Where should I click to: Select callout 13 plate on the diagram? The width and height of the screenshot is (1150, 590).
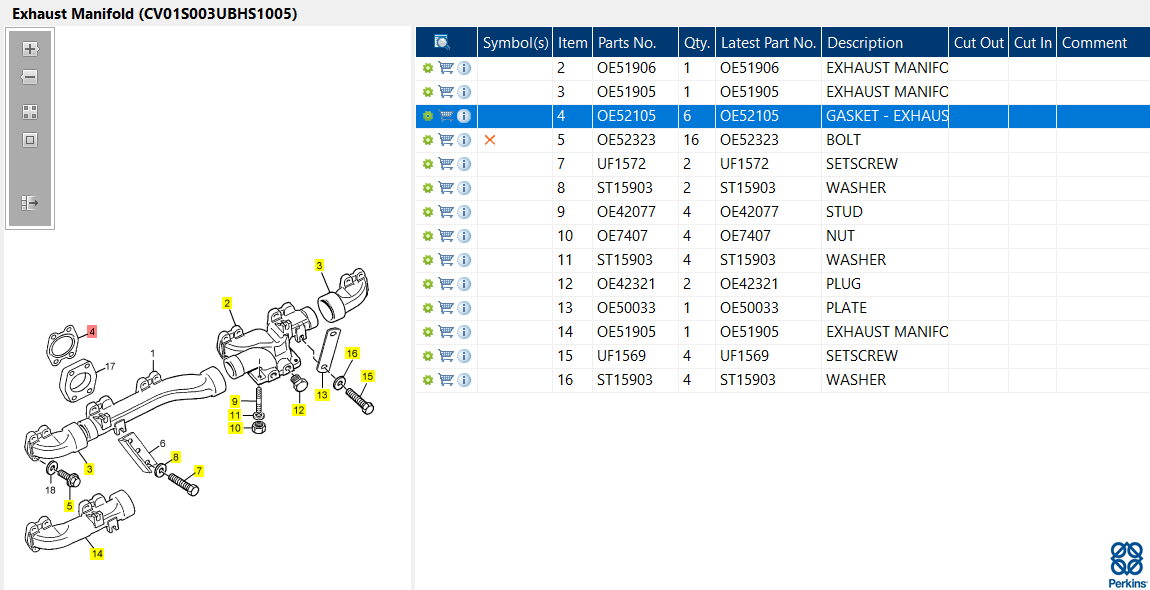point(323,395)
